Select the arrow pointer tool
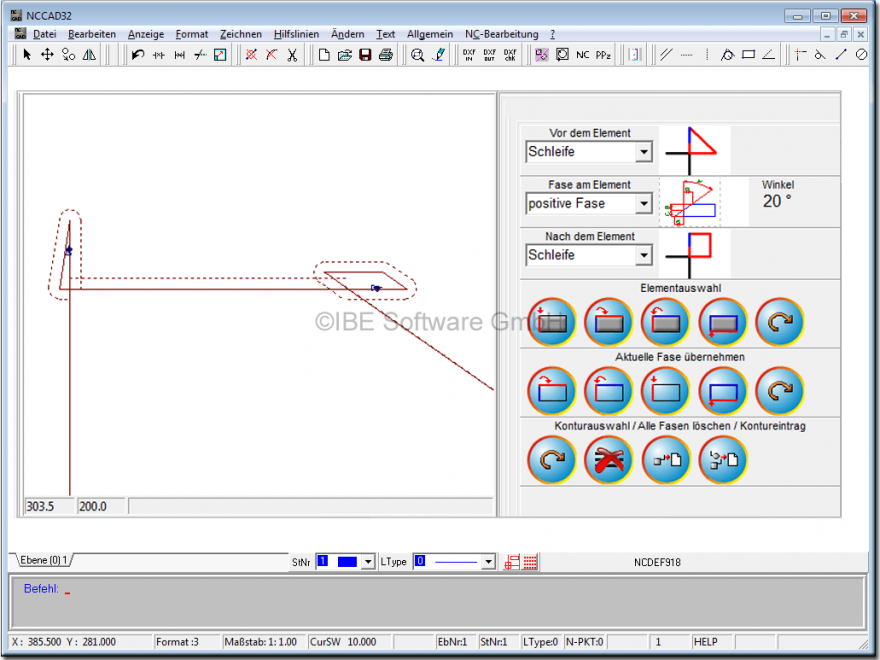Image resolution: width=880 pixels, height=660 pixels. click(x=27, y=55)
